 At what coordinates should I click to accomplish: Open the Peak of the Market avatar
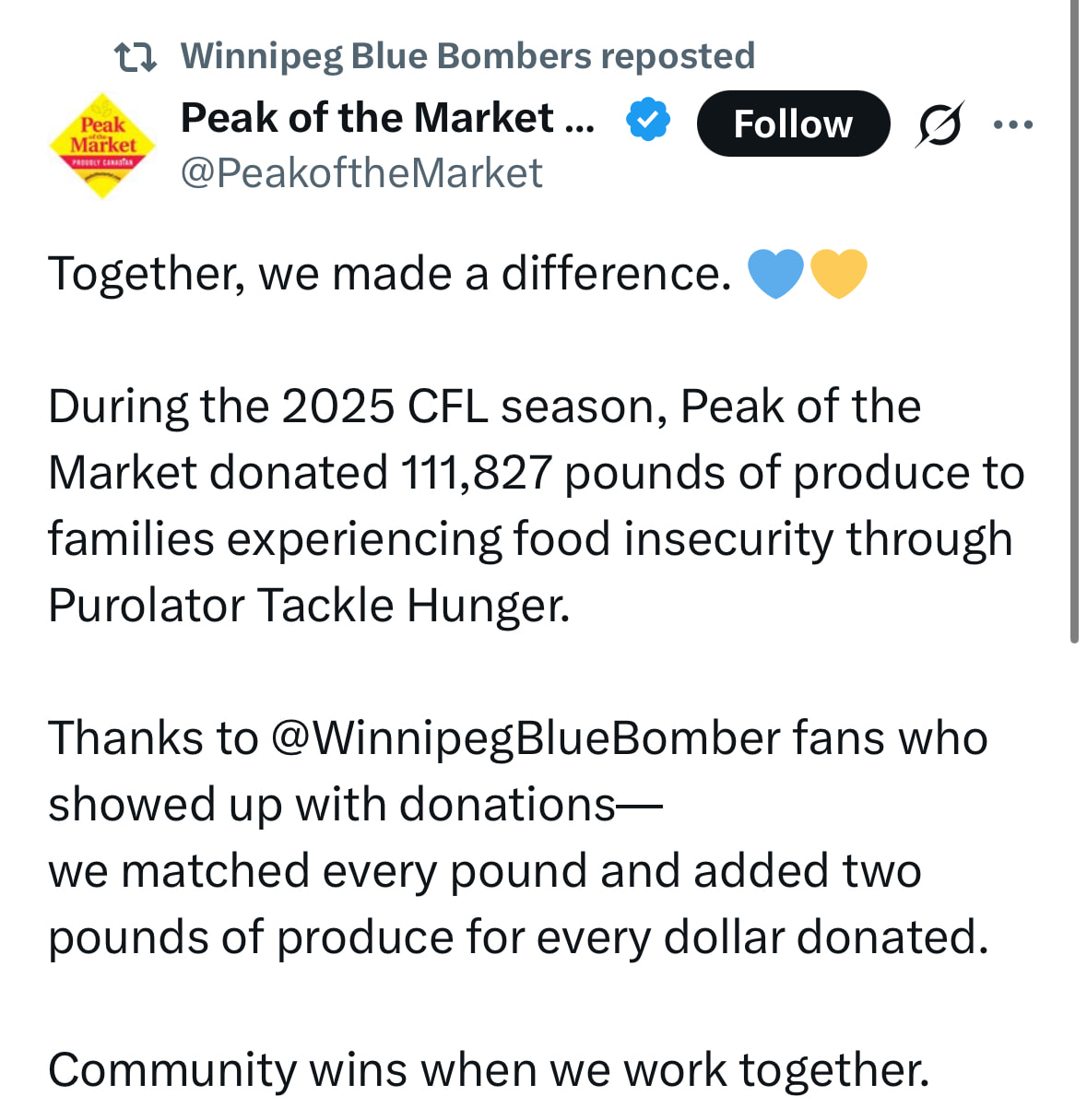click(x=102, y=145)
